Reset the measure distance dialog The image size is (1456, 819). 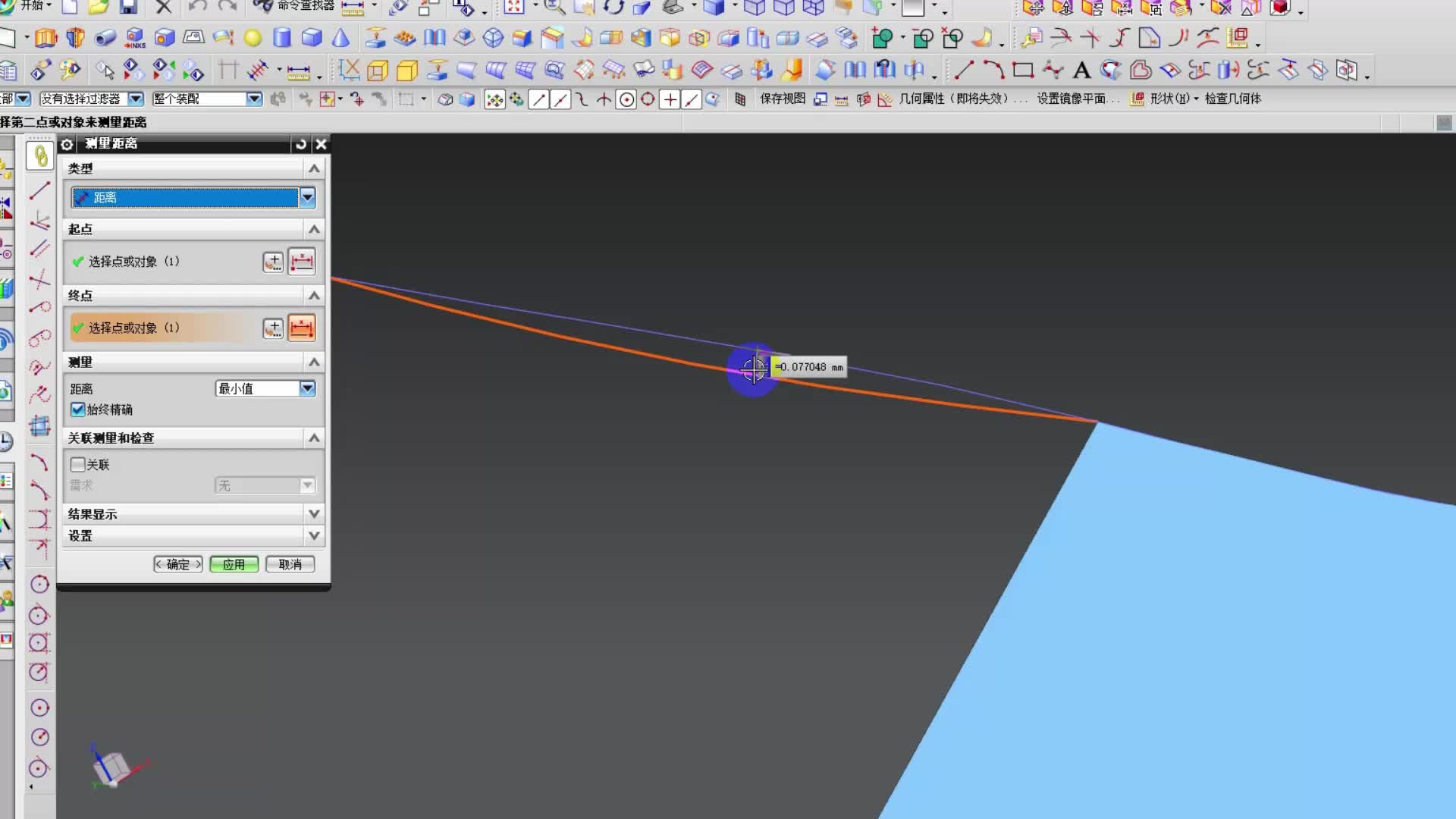click(x=301, y=144)
